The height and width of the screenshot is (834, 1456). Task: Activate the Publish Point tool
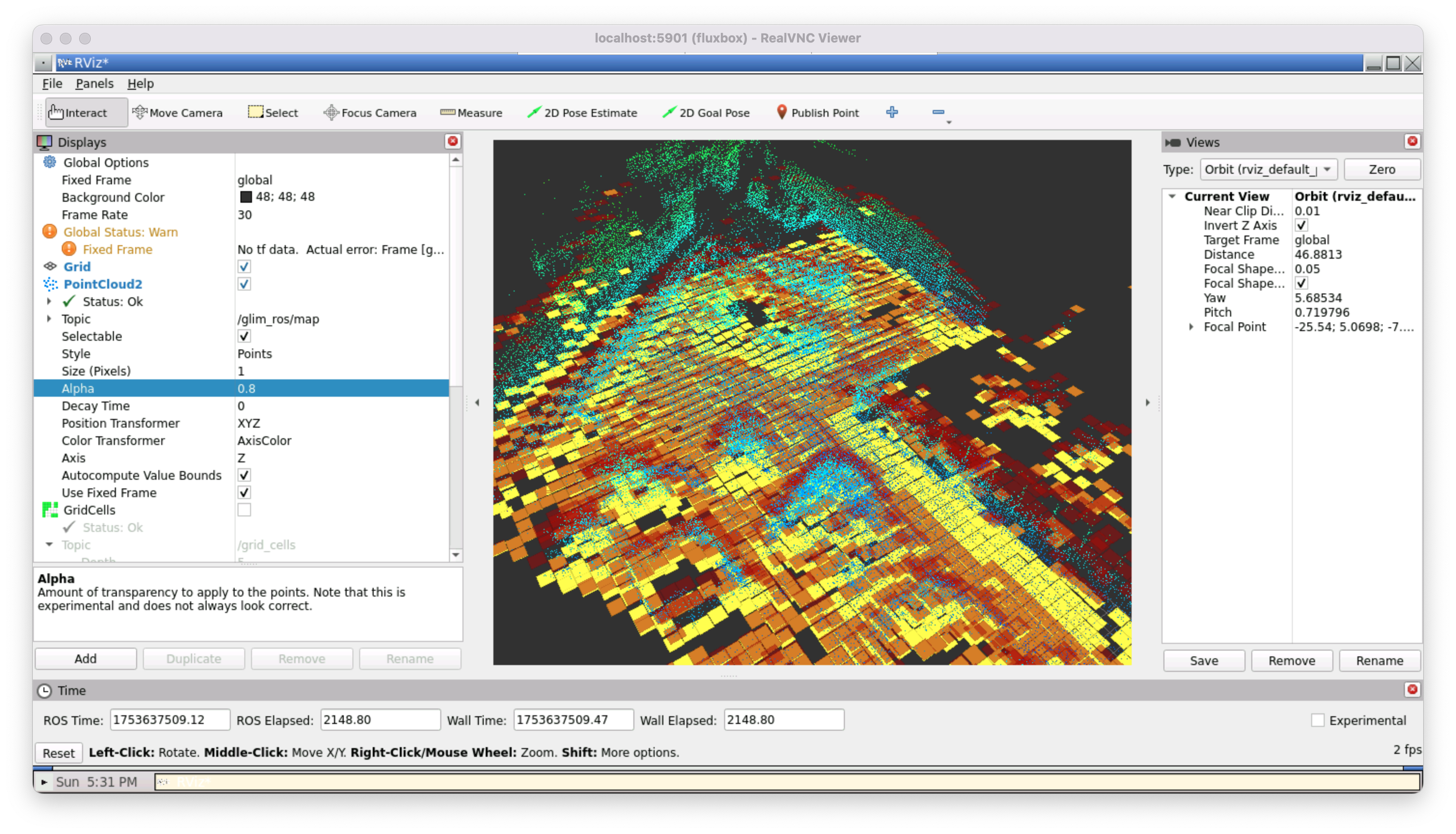click(817, 113)
